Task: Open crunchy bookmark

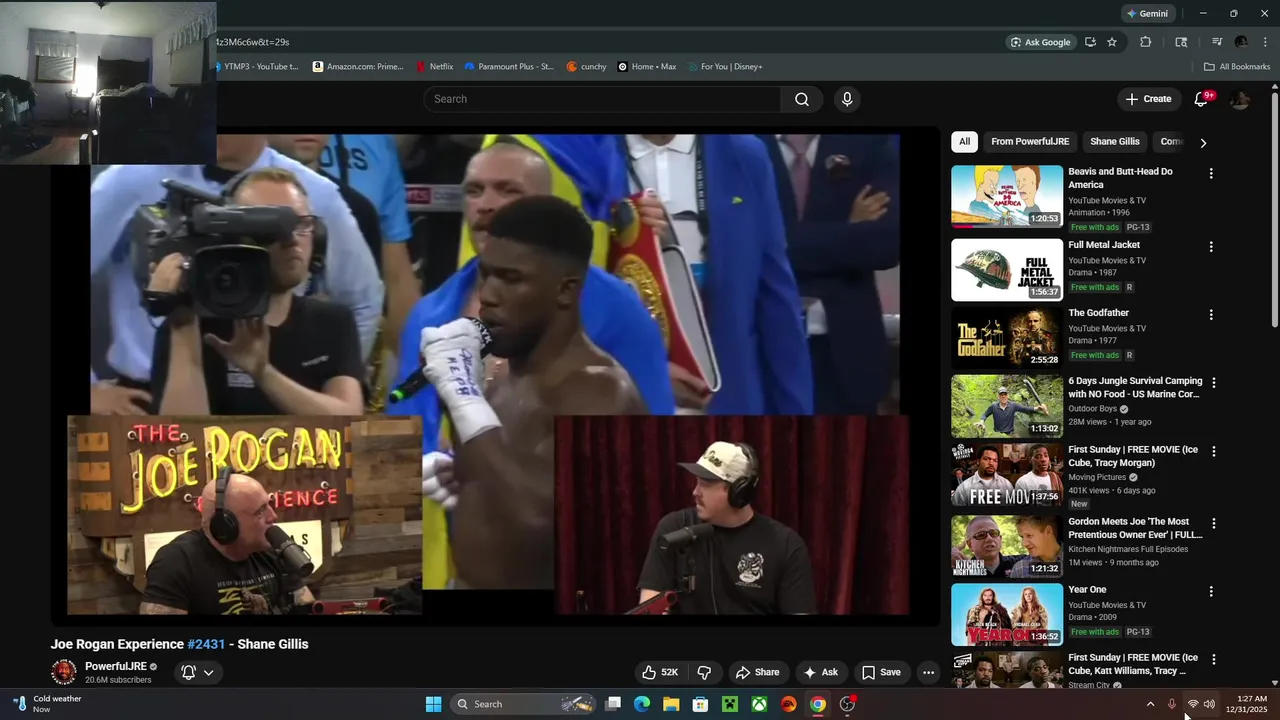Action: coord(587,67)
